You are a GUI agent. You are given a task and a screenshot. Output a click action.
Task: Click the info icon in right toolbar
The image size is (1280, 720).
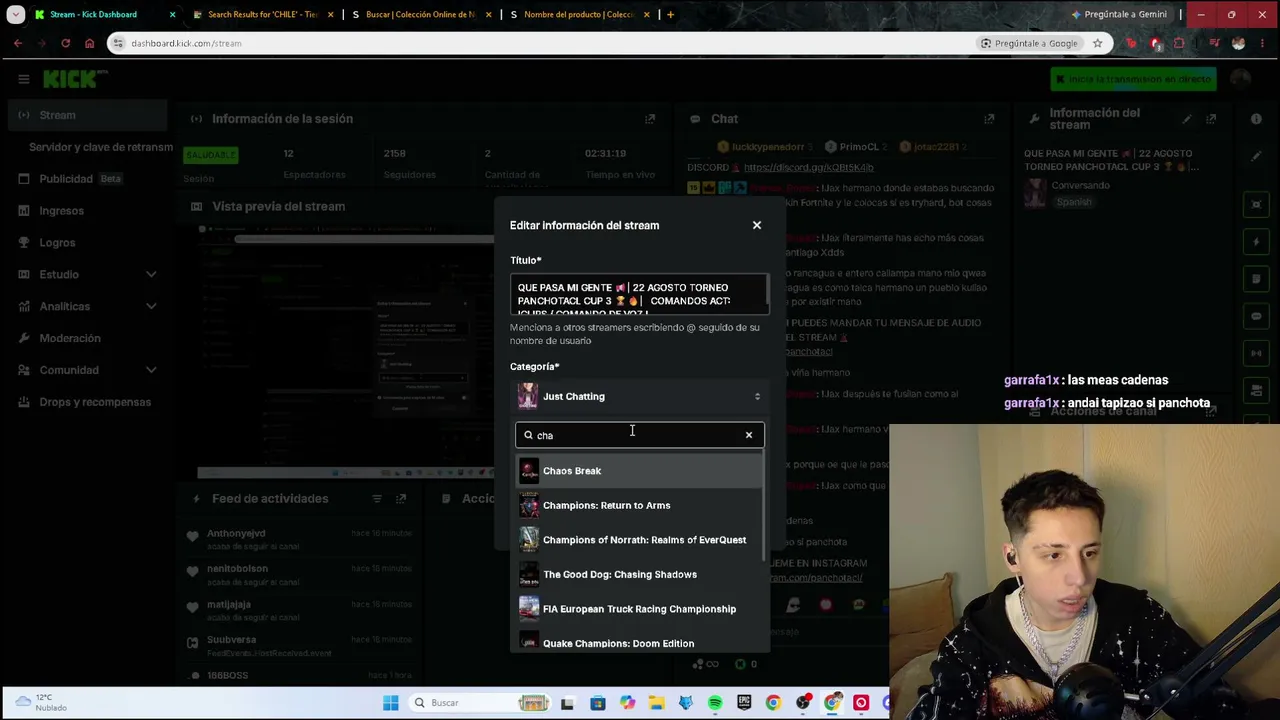click(x=1257, y=119)
